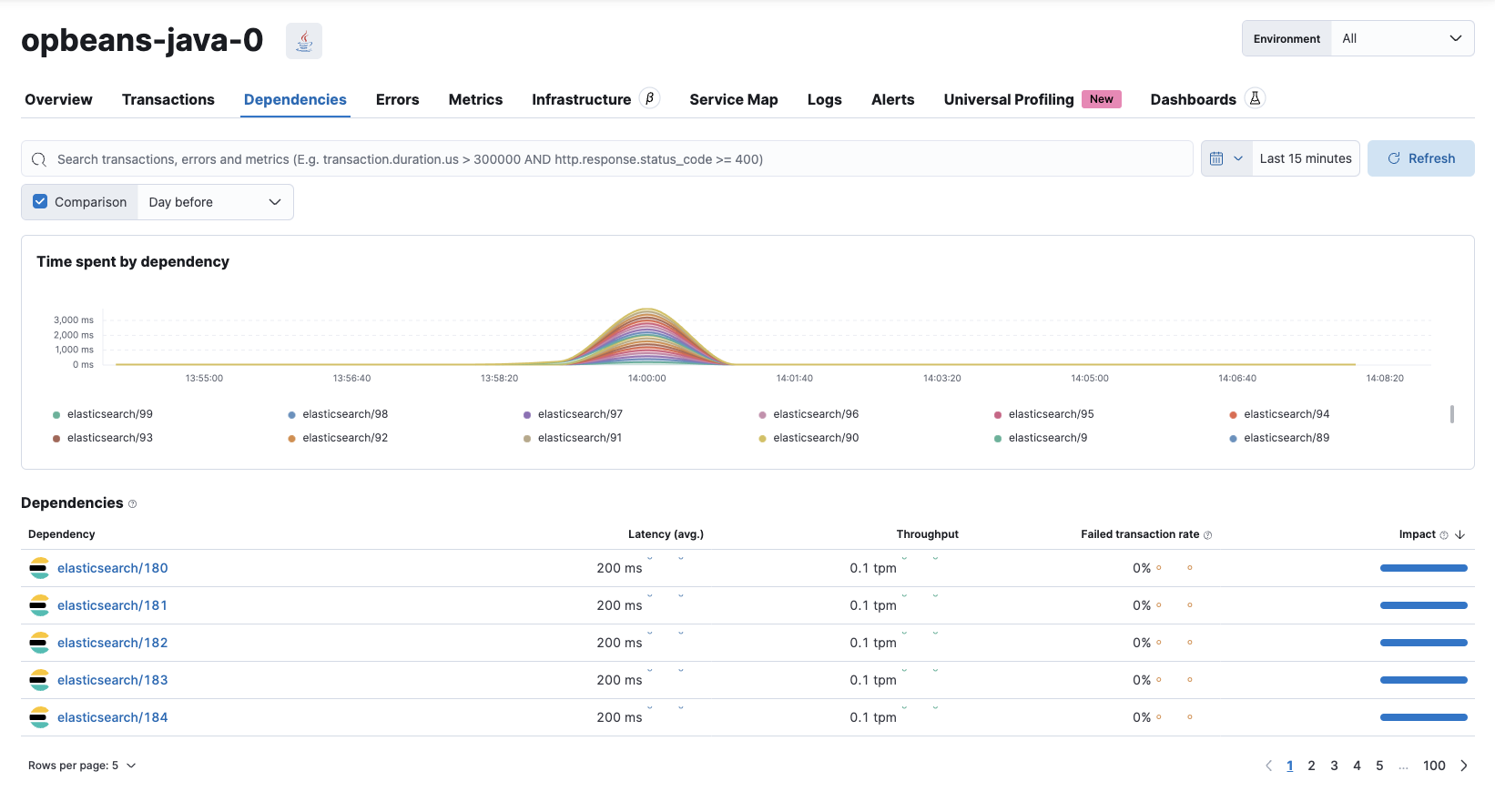The width and height of the screenshot is (1495, 812).
Task: Click the elasticsearch/184 row logo icon
Action: point(39,717)
